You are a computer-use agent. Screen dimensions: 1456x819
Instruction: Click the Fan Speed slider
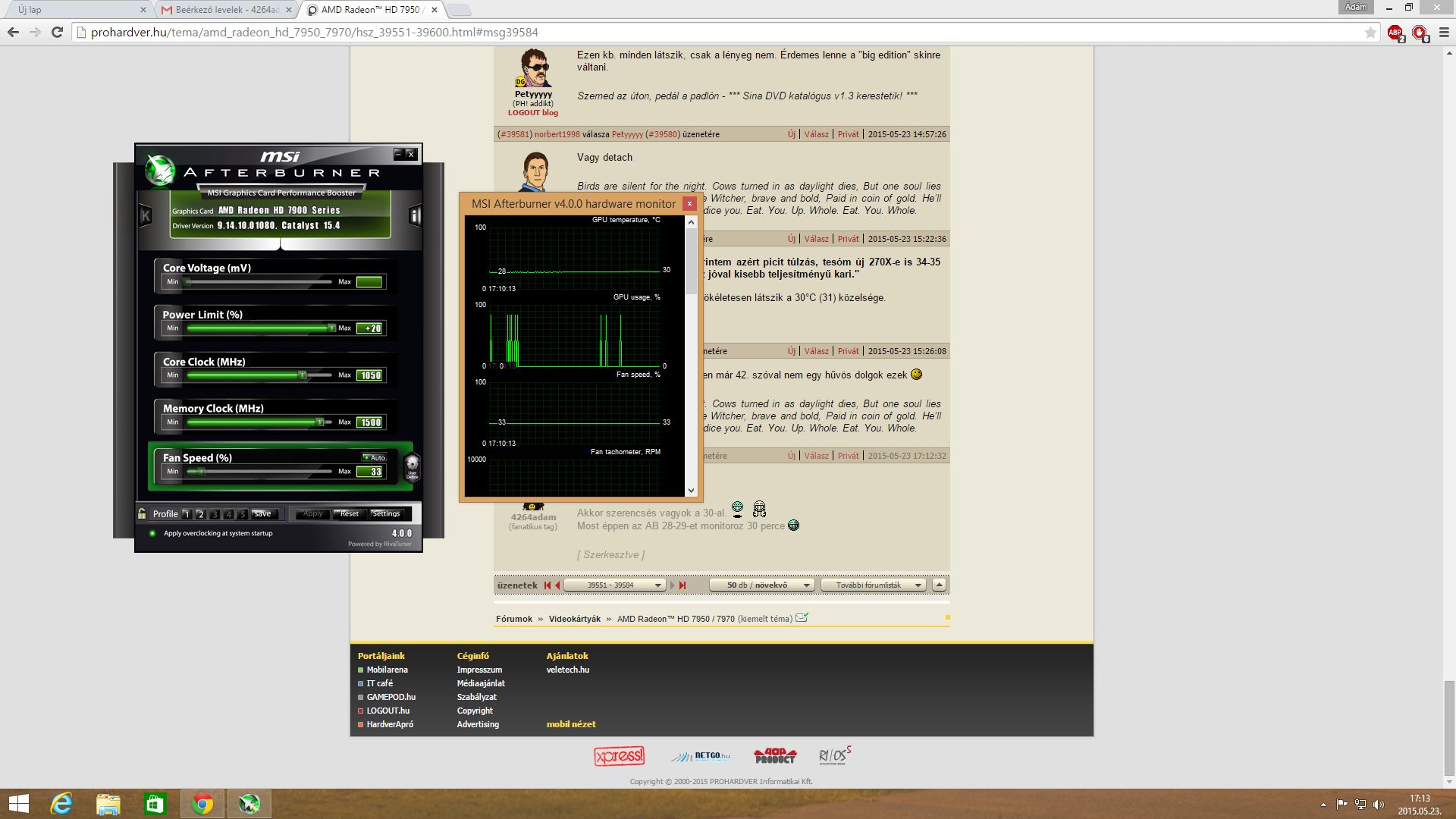[x=259, y=472]
